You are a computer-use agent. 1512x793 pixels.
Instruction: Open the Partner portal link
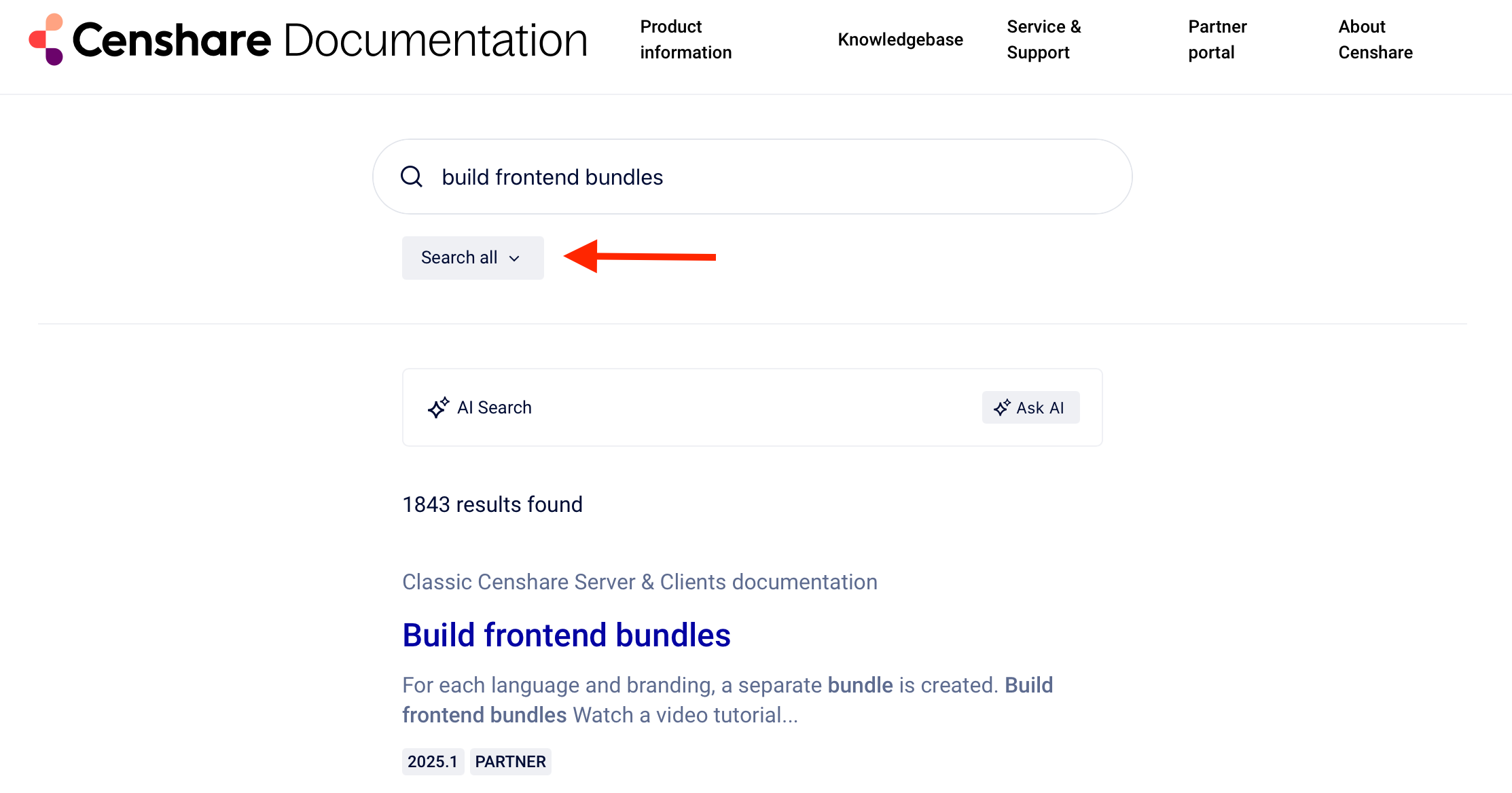1217,39
